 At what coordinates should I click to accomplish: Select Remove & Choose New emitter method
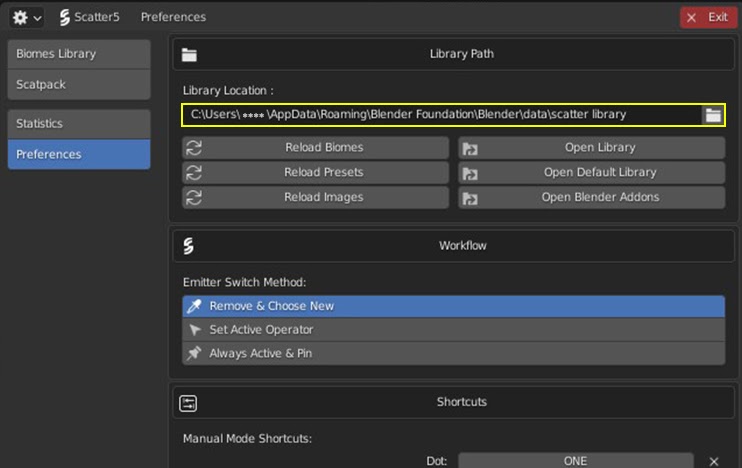coord(453,306)
